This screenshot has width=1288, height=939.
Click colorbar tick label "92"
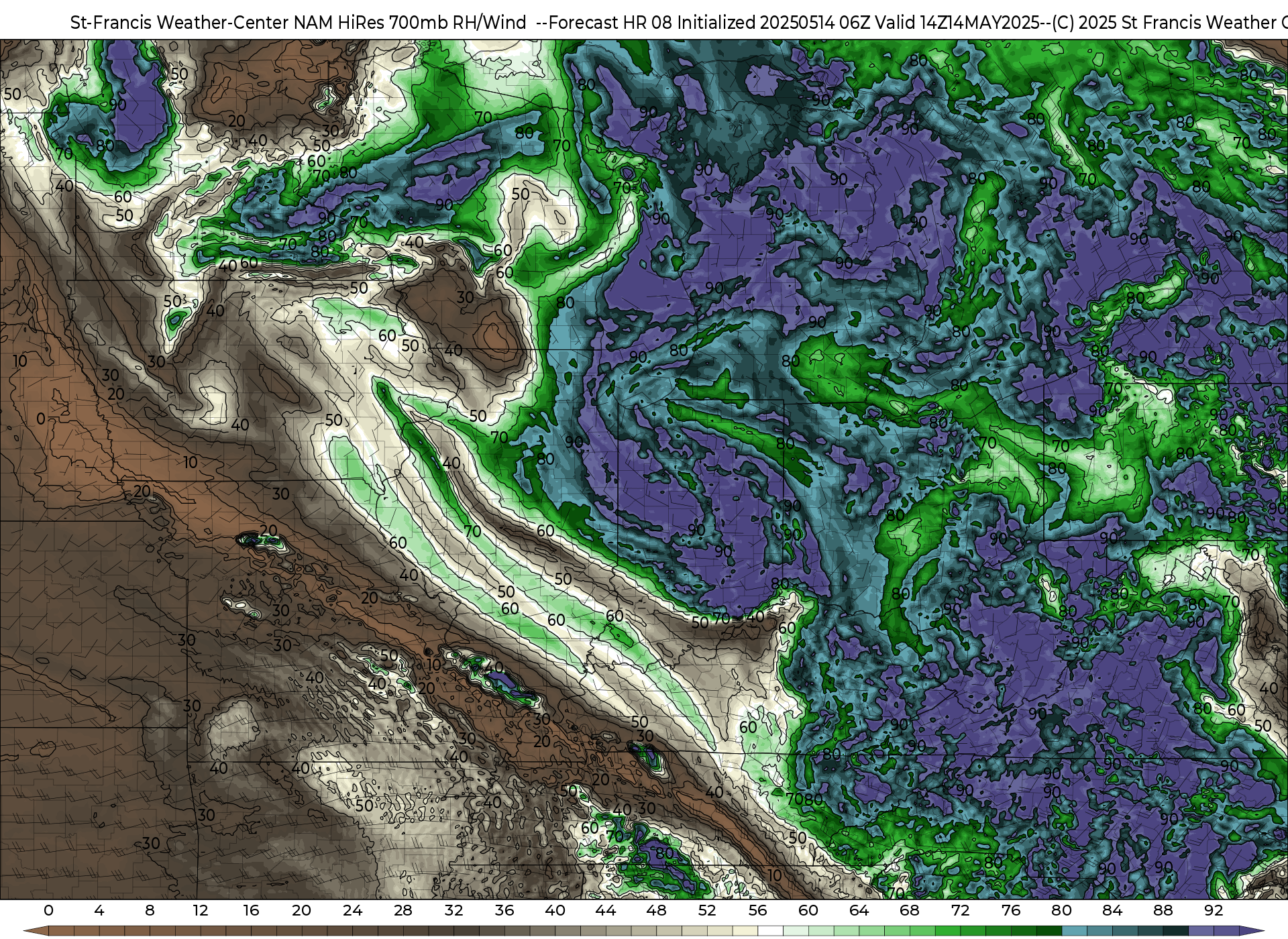click(1214, 911)
